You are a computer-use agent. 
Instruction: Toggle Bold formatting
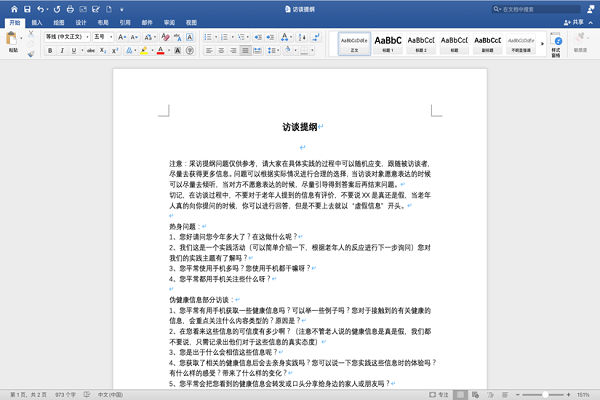tap(49, 50)
